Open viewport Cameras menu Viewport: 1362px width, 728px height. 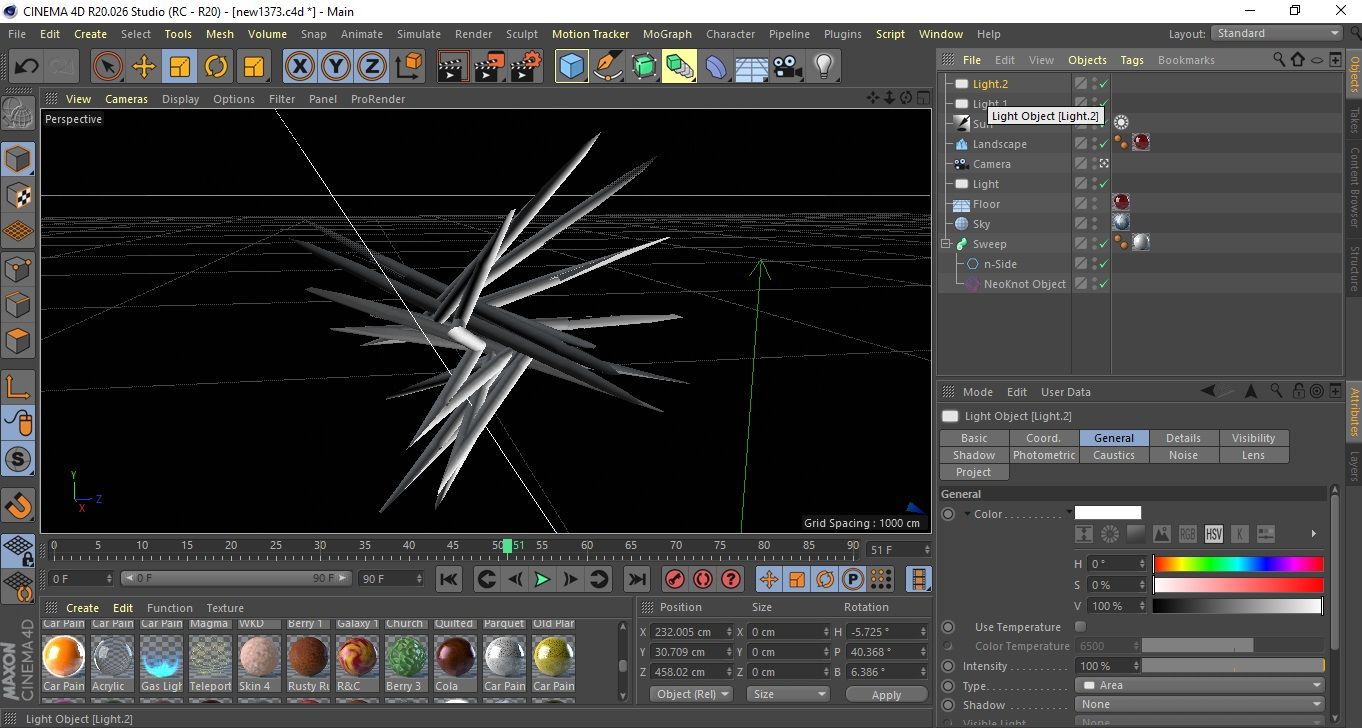(x=126, y=99)
